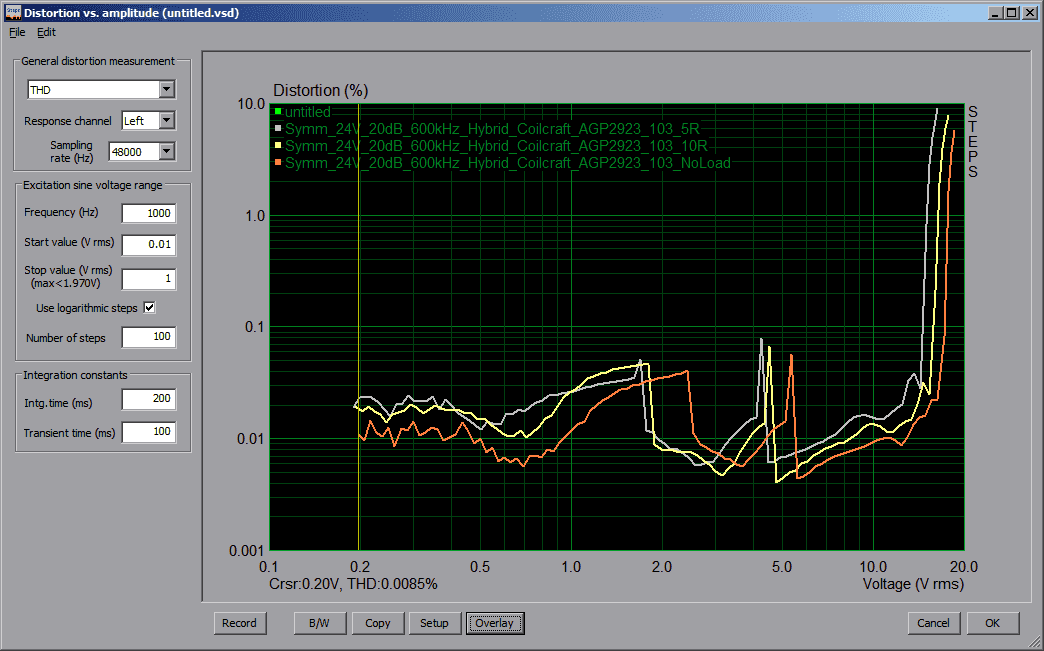Screen dimensions: 1044x651
Task: Click the green untitled legend swatch
Action: coord(278,112)
